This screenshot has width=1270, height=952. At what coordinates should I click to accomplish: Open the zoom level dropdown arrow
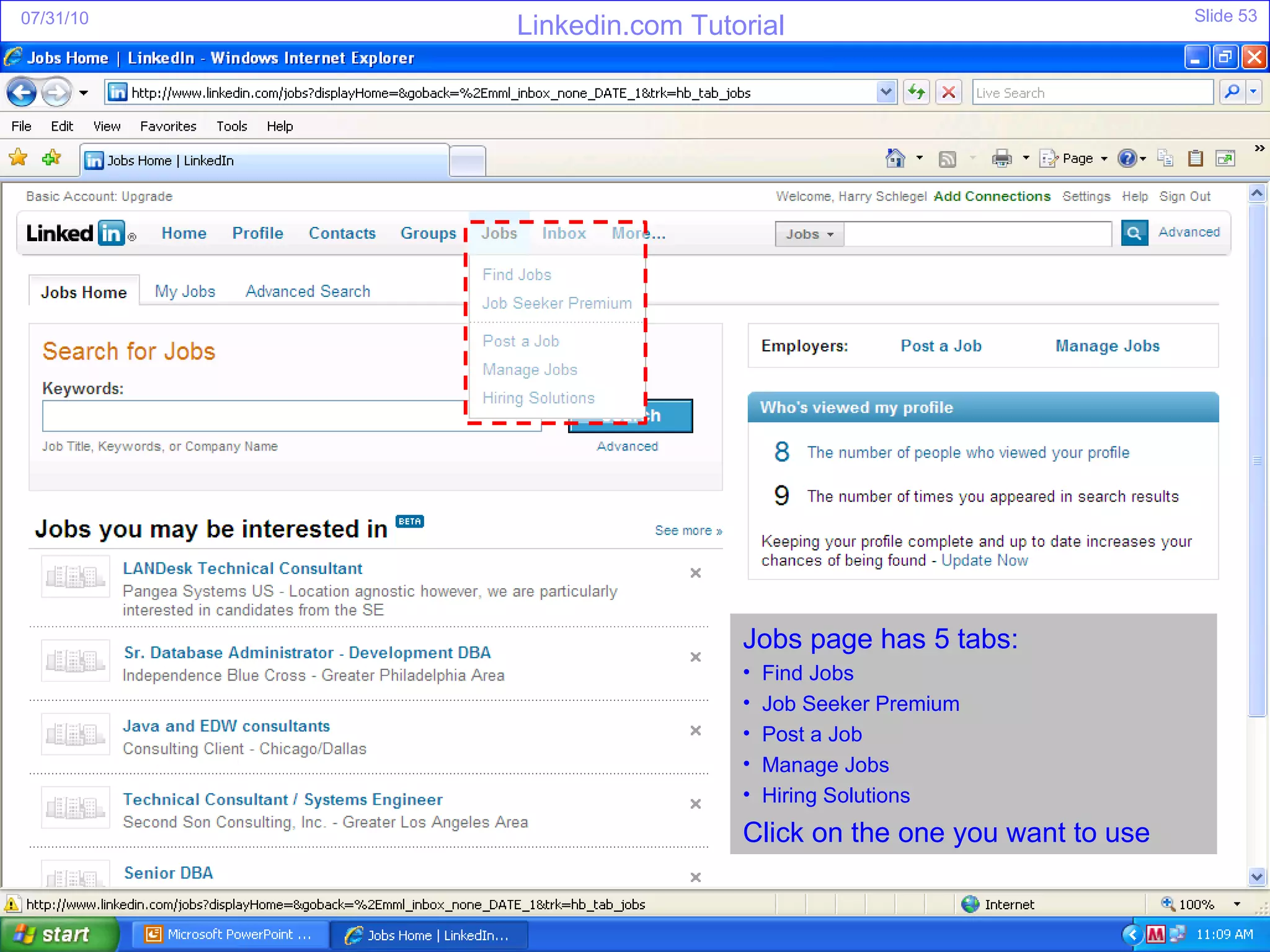click(x=1237, y=904)
